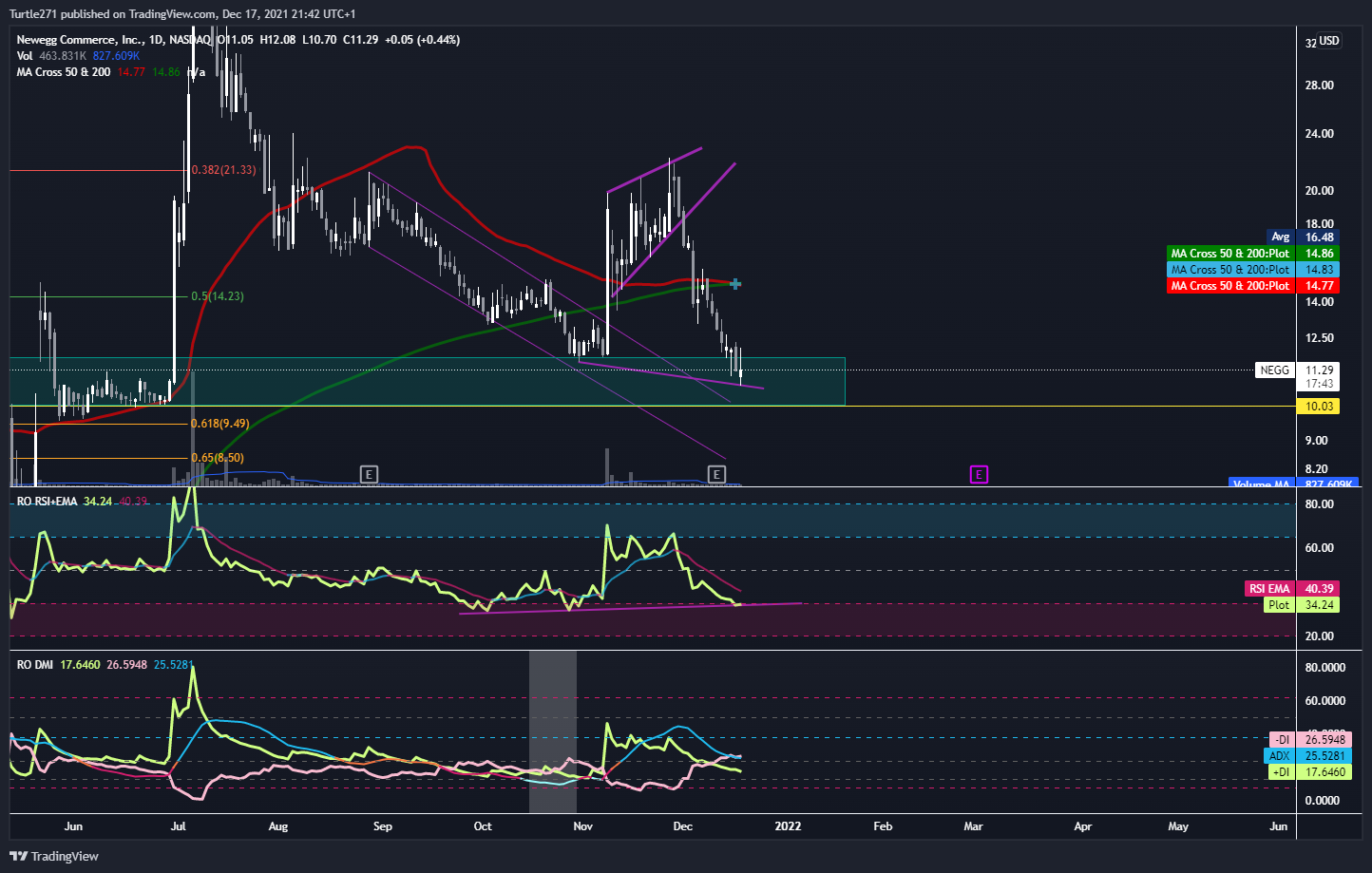Click the Sep label on the time axis
The height and width of the screenshot is (873, 1372).
[383, 826]
